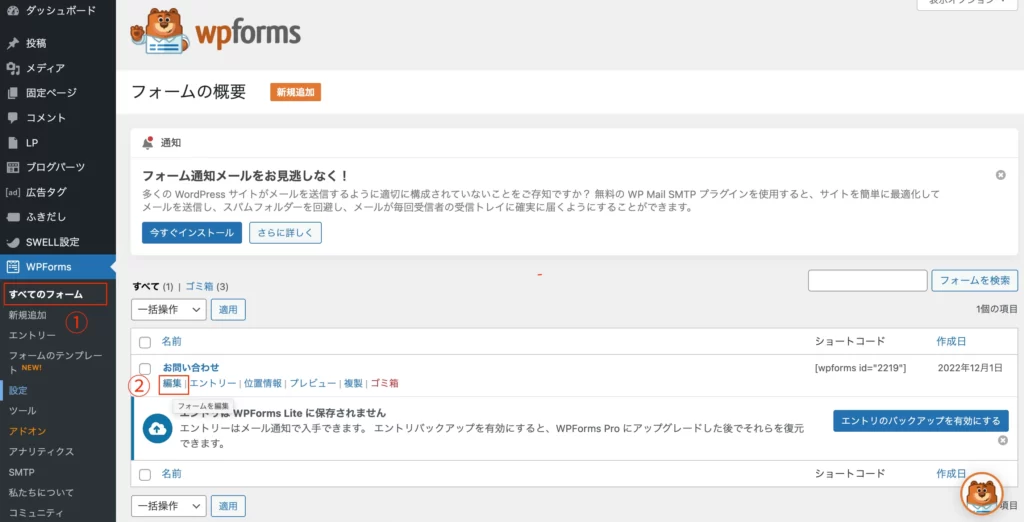1024x522 pixels.
Task: Click 複製 row action link
Action: pyautogui.click(x=353, y=383)
